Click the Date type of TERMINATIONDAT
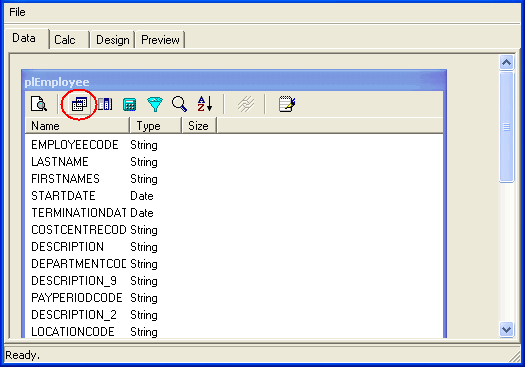 pyautogui.click(x=142, y=213)
